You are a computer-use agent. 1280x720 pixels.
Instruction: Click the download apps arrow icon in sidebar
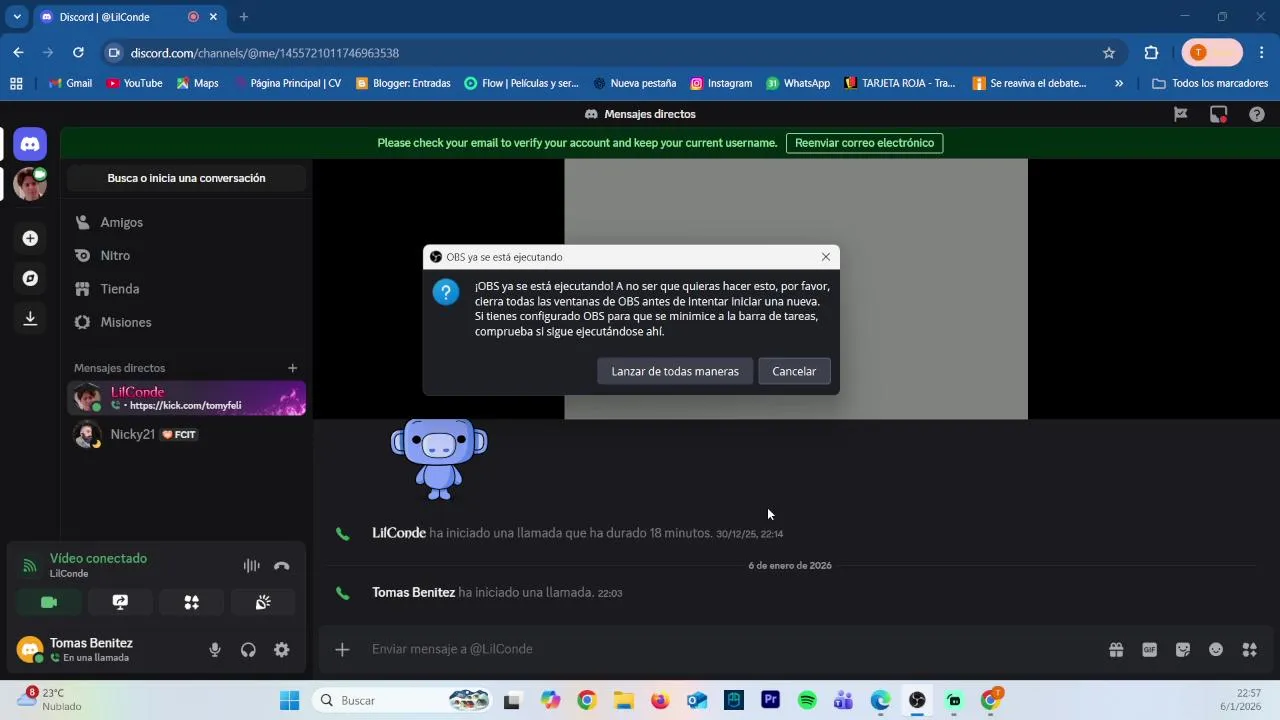[30, 318]
